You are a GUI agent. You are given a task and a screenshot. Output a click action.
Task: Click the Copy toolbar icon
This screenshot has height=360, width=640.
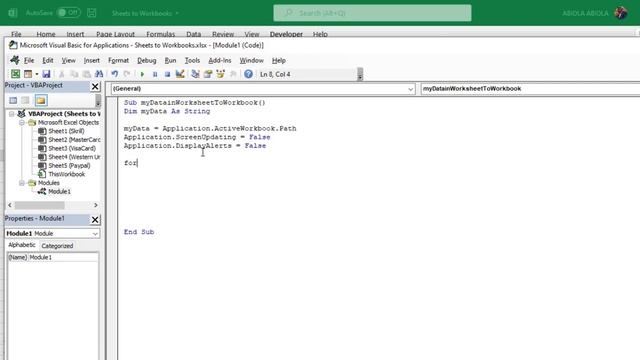[x=74, y=74]
